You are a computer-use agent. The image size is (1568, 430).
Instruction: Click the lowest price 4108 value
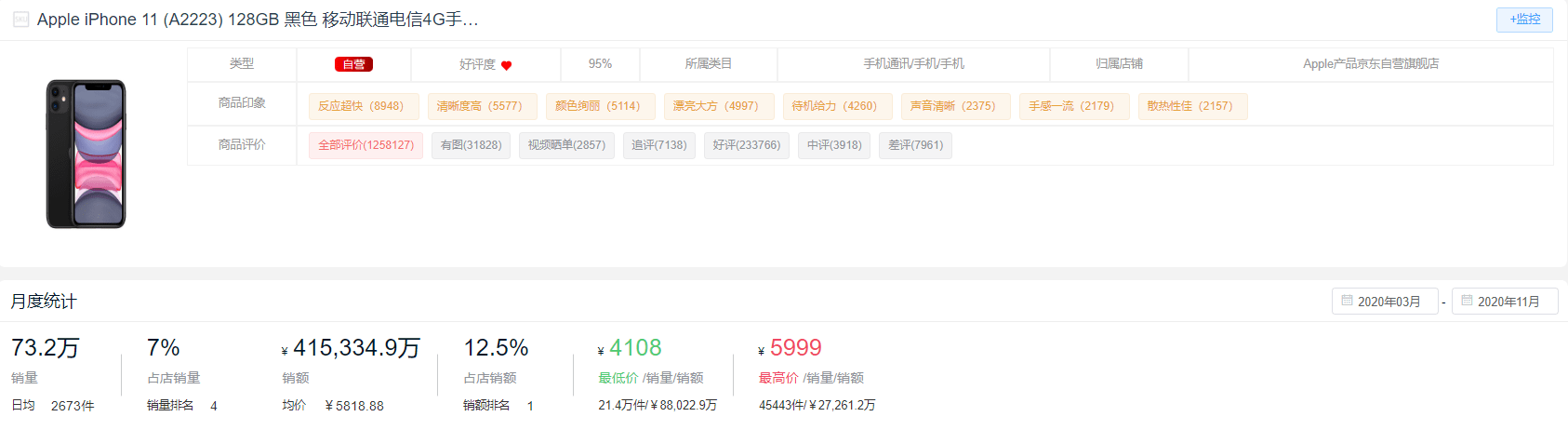click(635, 348)
